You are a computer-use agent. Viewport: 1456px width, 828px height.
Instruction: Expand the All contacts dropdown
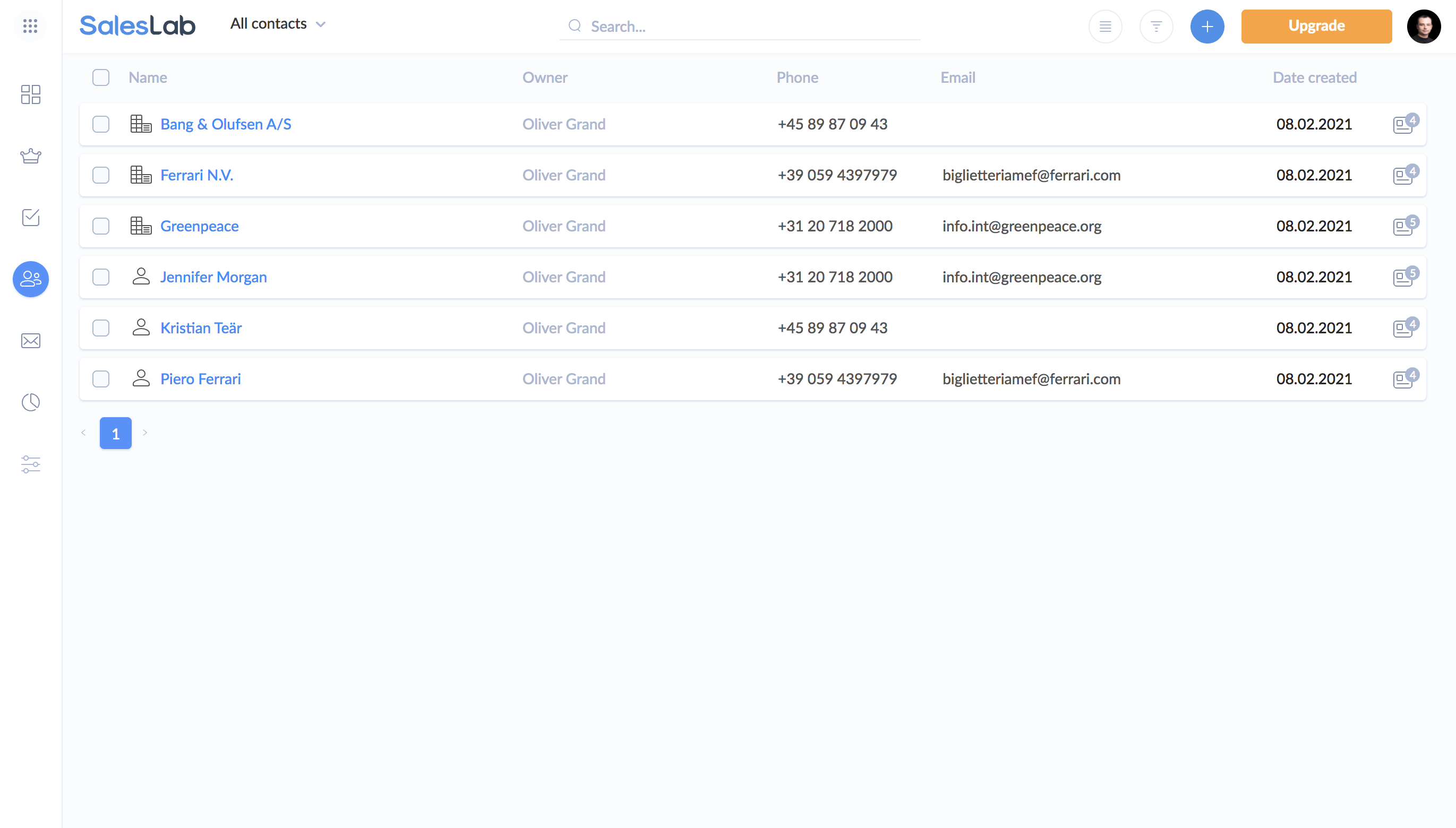278,24
